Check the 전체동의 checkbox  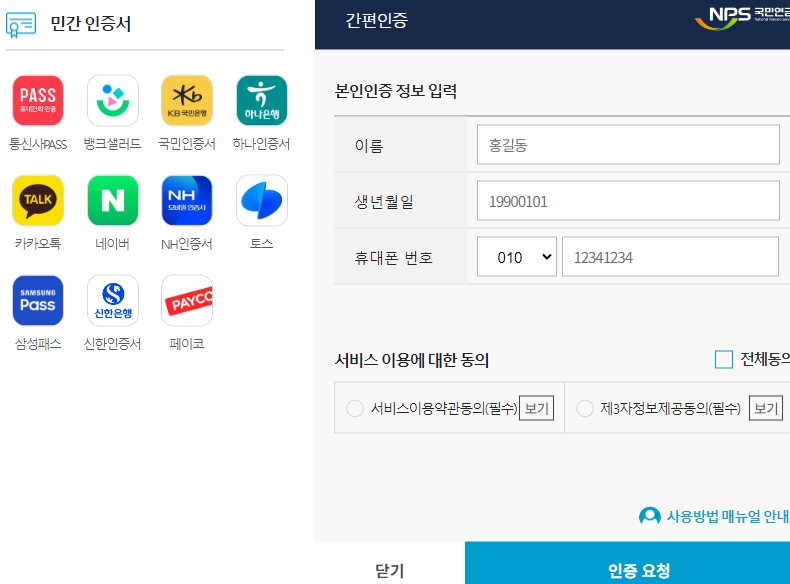coord(723,359)
